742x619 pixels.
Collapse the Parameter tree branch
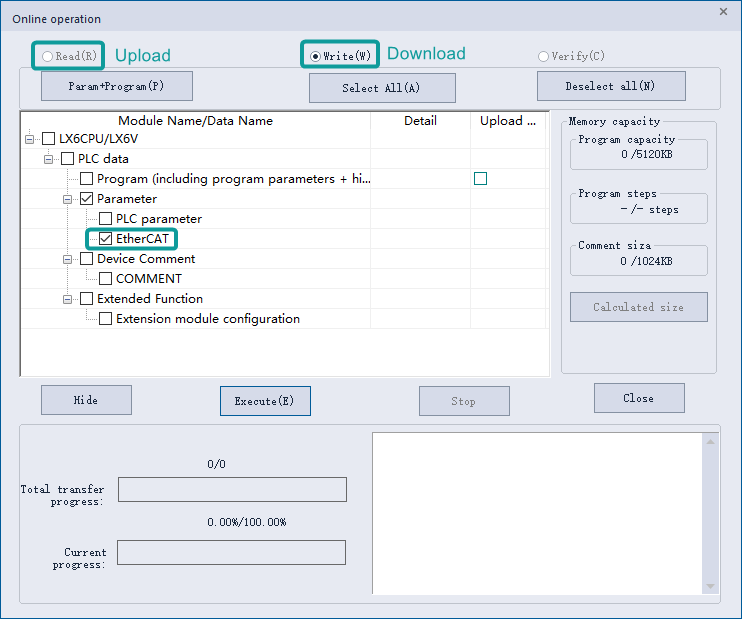coord(67,199)
